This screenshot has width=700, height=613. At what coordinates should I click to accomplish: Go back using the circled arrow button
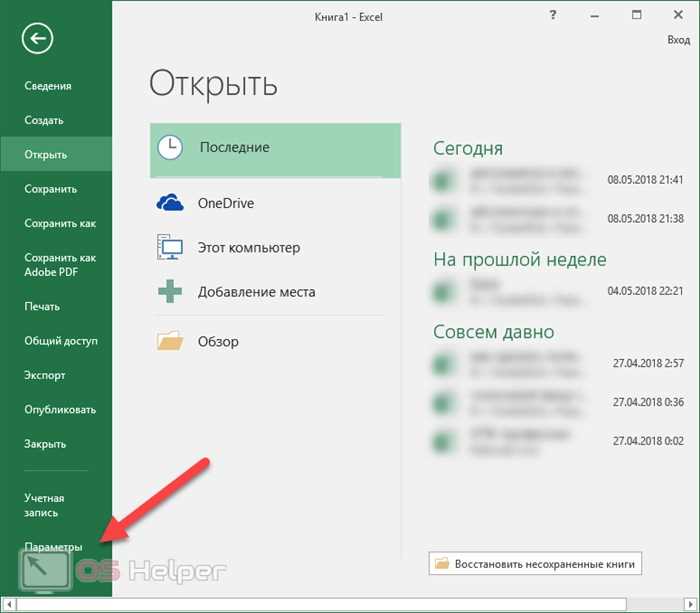tap(37, 38)
